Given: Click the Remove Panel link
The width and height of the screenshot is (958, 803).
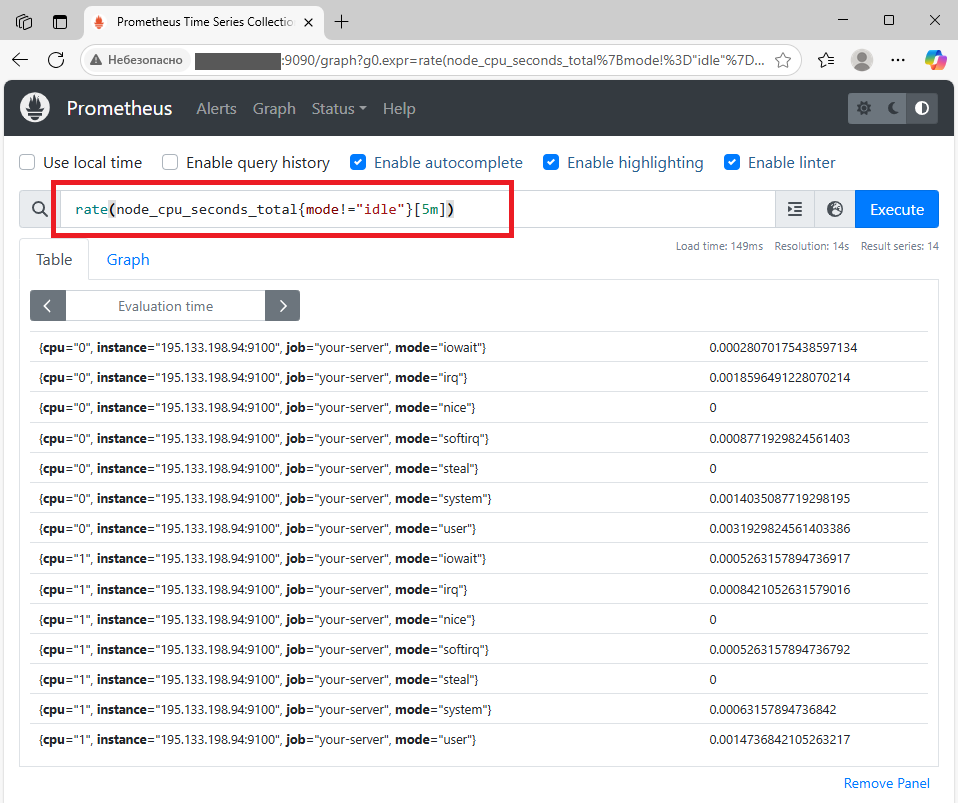Looking at the screenshot, I should click(x=887, y=783).
